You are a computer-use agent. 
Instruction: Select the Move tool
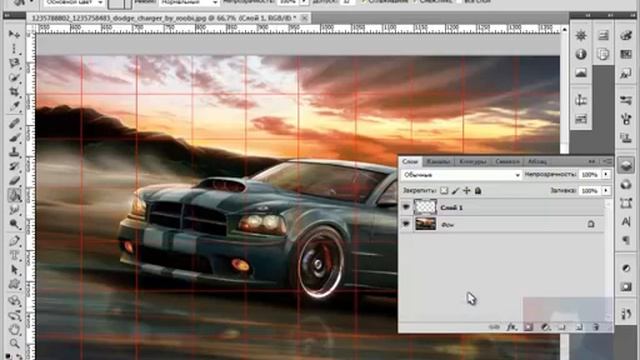15,34
